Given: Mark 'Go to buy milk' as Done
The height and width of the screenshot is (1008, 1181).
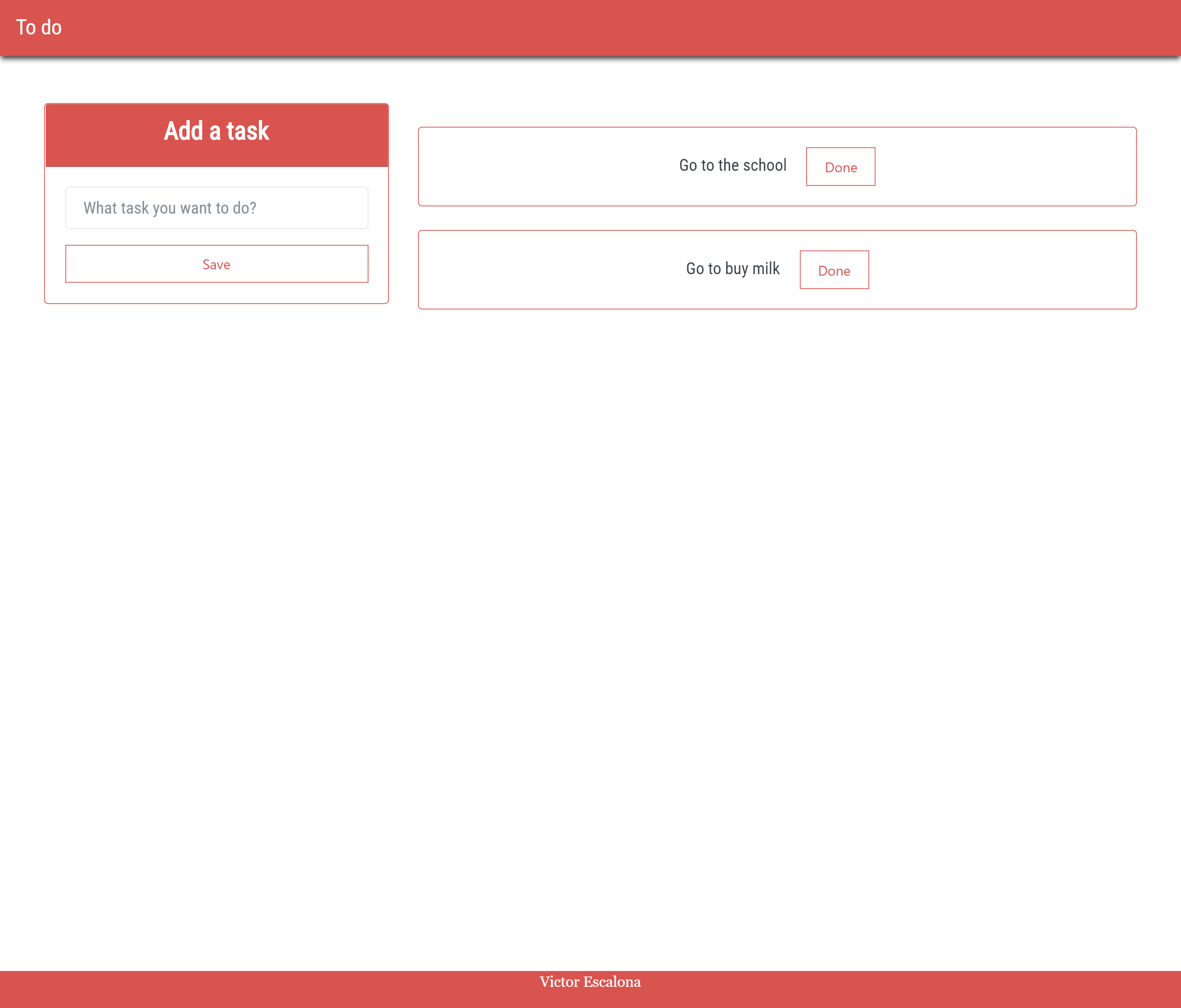Looking at the screenshot, I should coord(834,270).
